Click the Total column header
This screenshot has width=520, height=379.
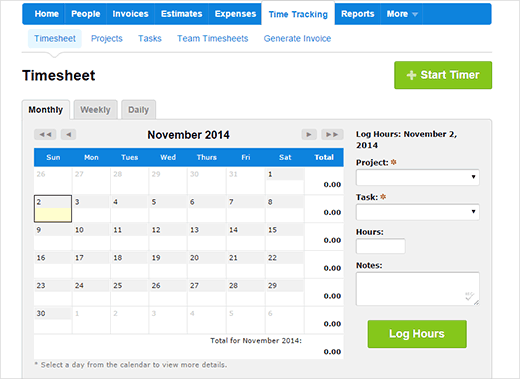[x=324, y=157]
